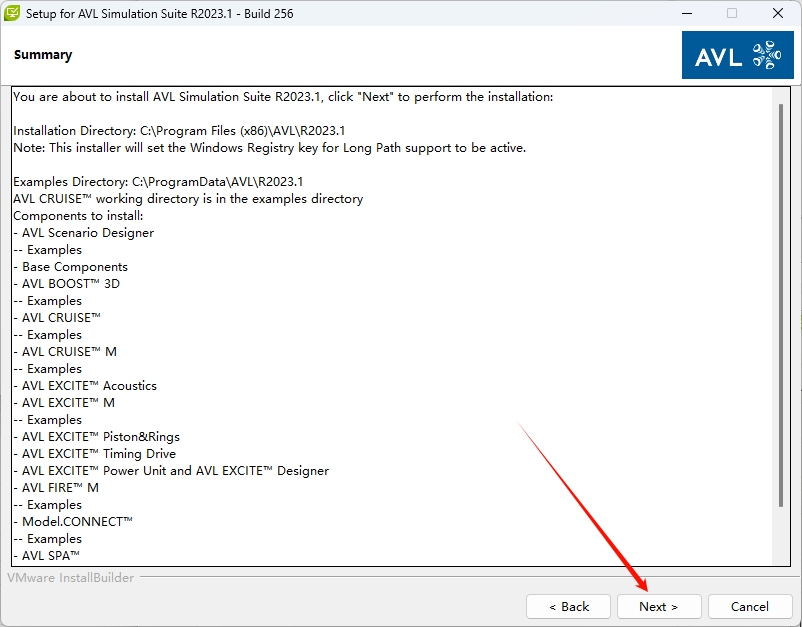This screenshot has width=802, height=627.
Task: Click the Installation Directory path line
Action: pyautogui.click(x=179, y=131)
